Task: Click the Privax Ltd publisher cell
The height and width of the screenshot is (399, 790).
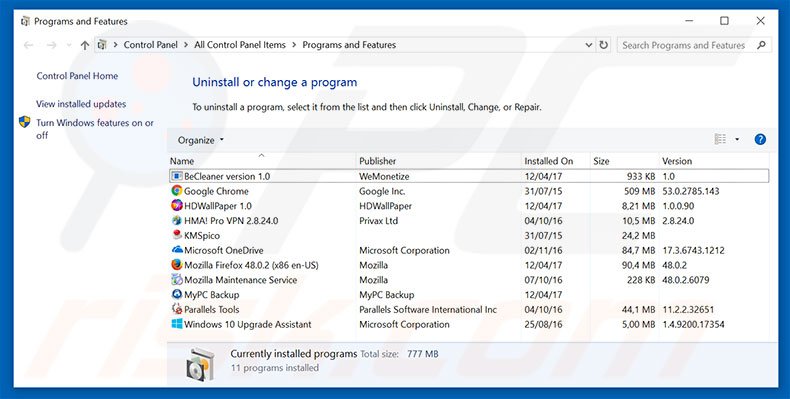Action: pyautogui.click(x=378, y=221)
